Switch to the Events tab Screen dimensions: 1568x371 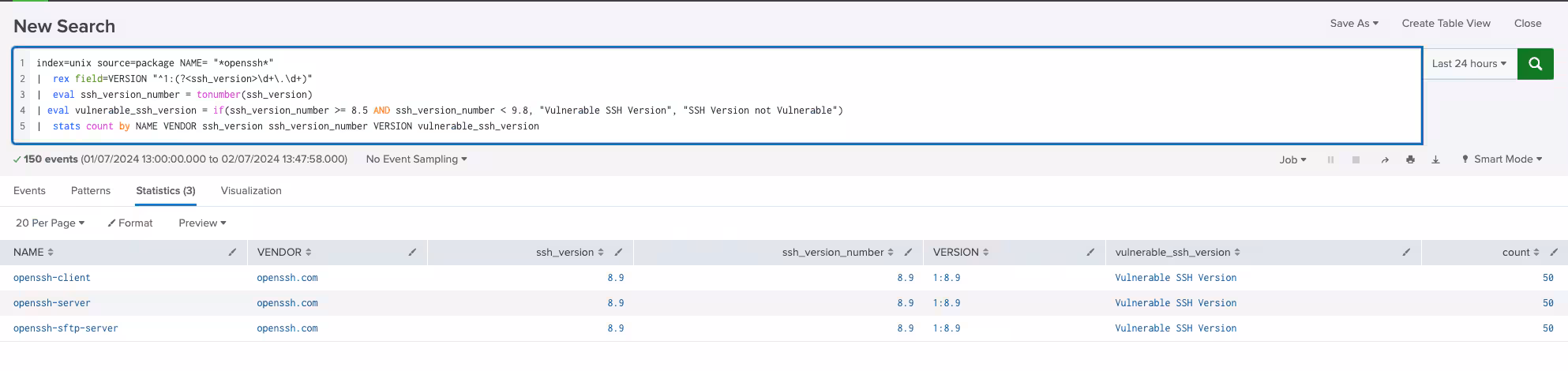[x=29, y=191]
